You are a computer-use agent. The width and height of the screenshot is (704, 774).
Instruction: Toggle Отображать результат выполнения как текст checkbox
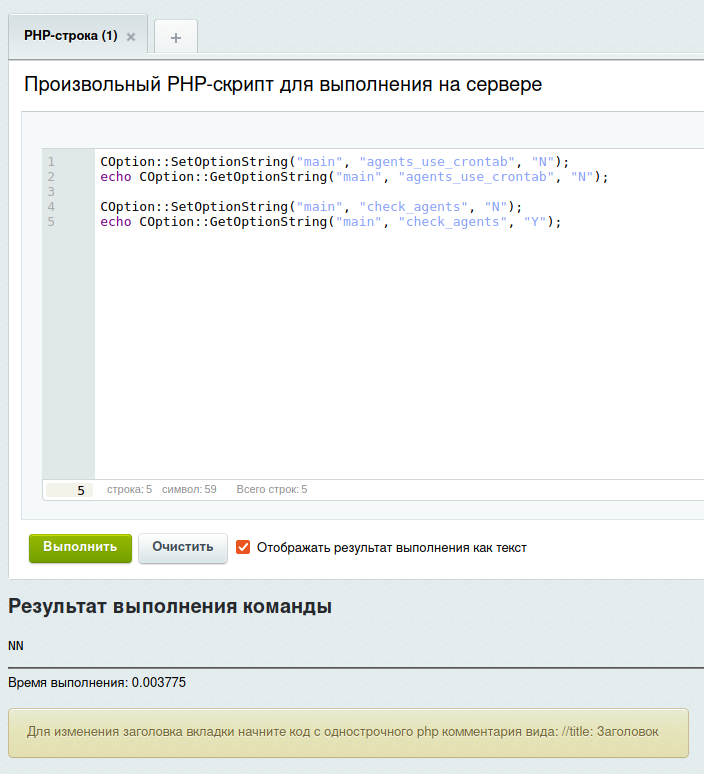tap(243, 547)
